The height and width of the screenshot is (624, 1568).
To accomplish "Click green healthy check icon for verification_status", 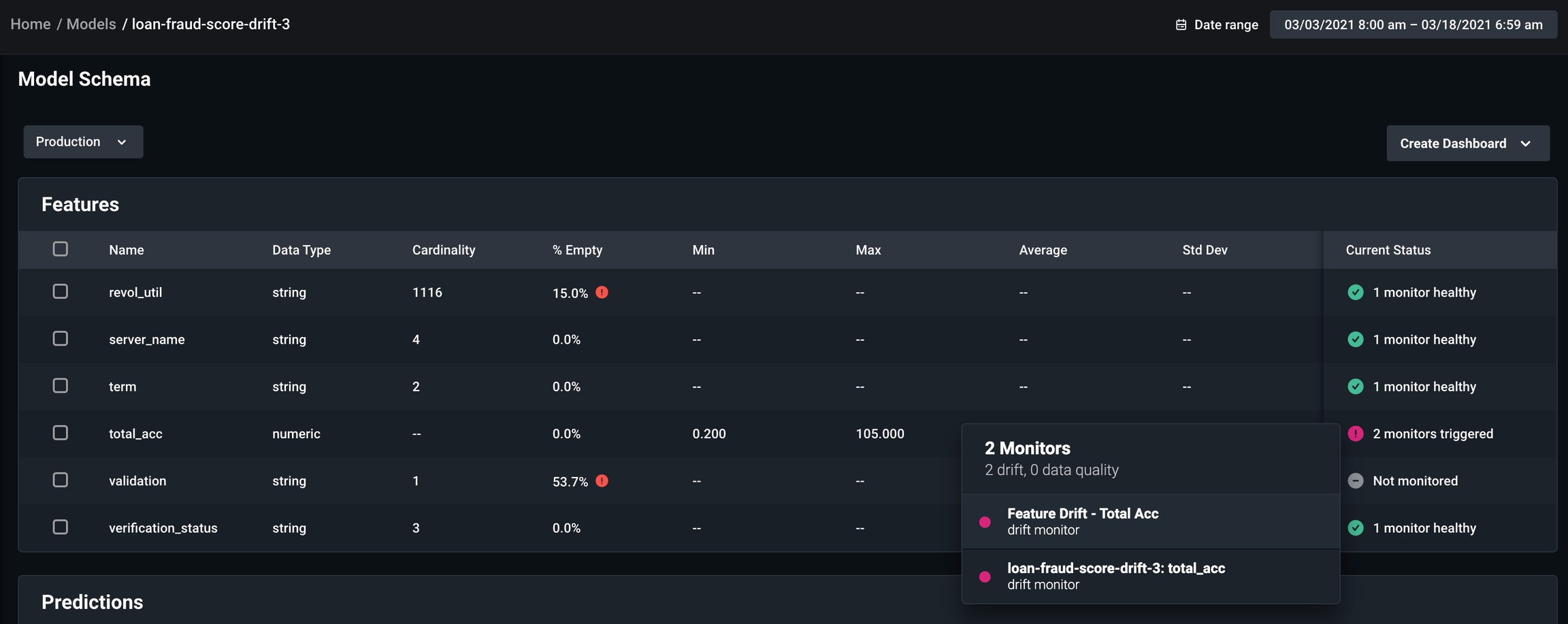I will (1355, 527).
